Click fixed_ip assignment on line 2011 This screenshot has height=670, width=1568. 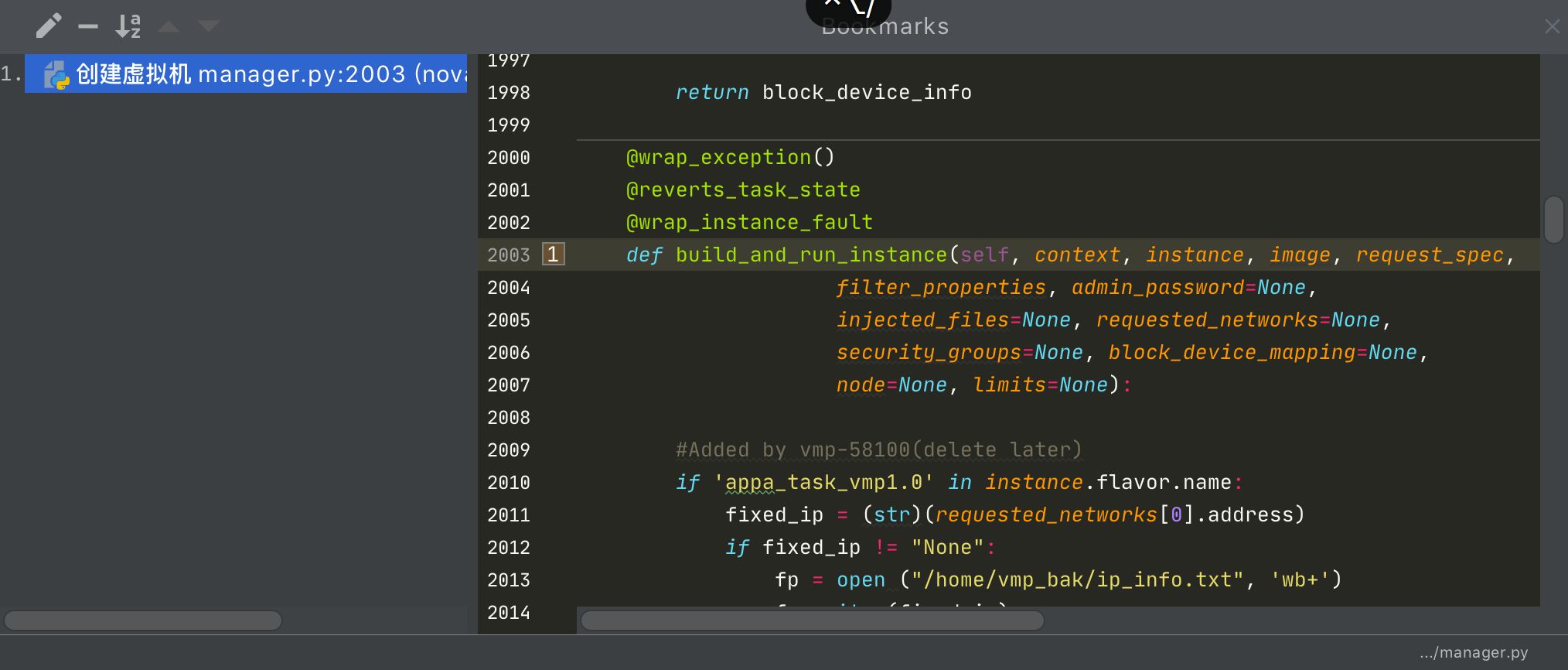1014,514
